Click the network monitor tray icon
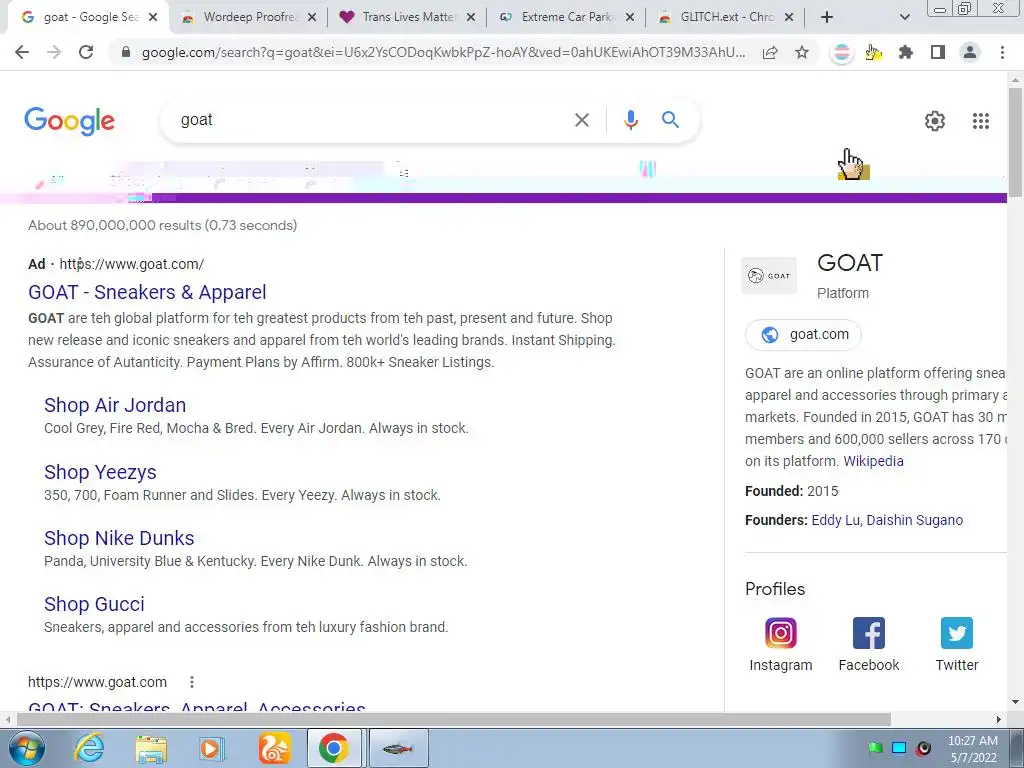The width and height of the screenshot is (1024, 768). (x=899, y=748)
